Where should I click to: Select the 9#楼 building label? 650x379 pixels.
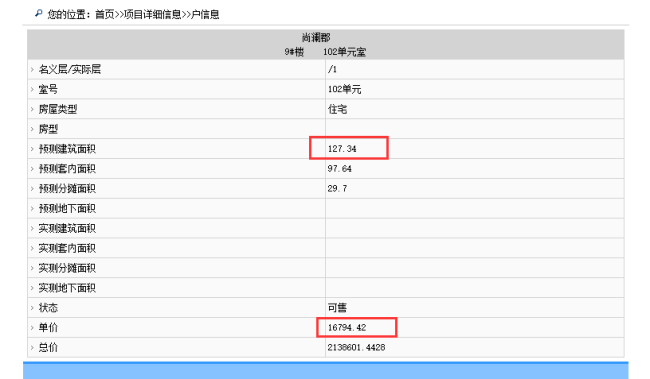coord(294,52)
